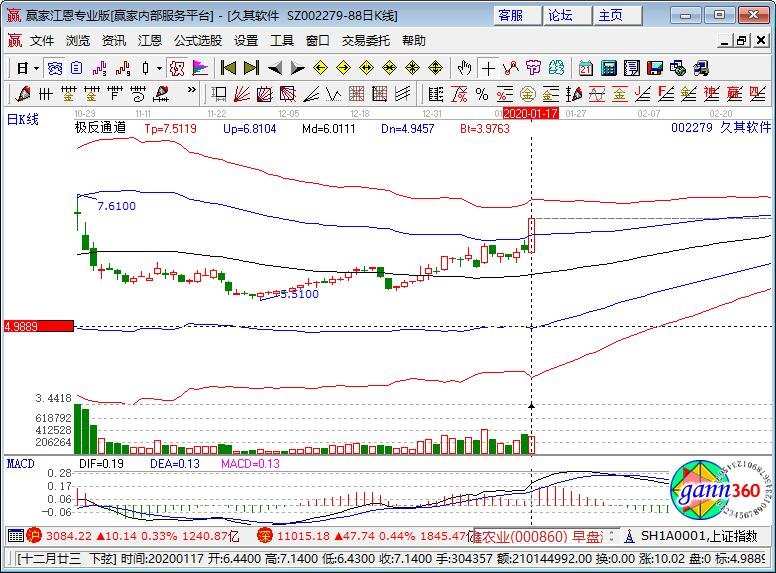776x573 pixels.
Task: Click the flag icon in toolbar
Action: pos(201,68)
